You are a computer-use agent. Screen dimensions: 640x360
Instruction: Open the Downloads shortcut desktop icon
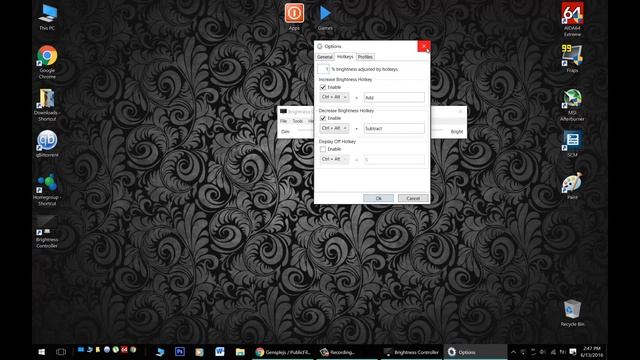[x=47, y=104]
